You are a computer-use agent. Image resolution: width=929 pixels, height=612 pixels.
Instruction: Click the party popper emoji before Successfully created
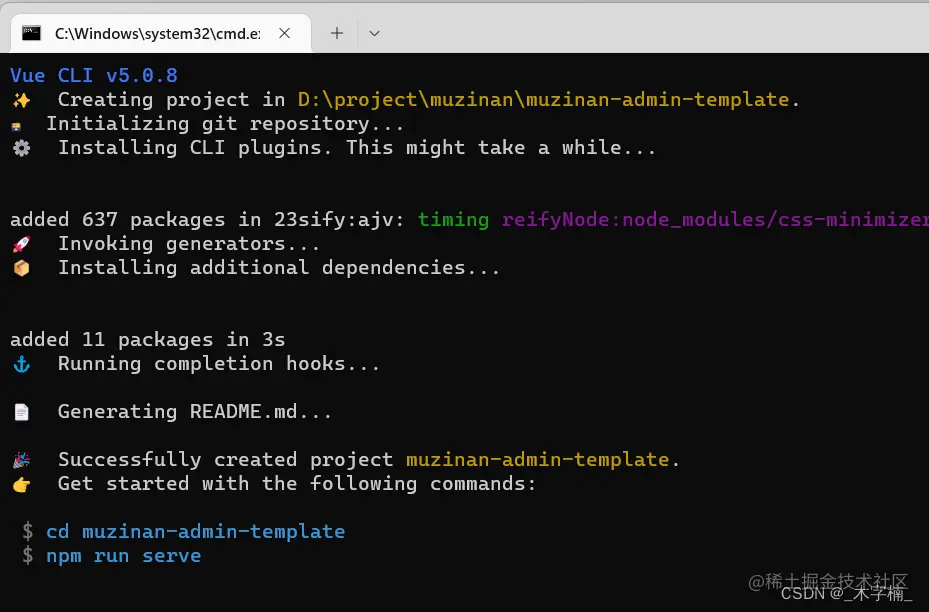[x=21, y=460]
